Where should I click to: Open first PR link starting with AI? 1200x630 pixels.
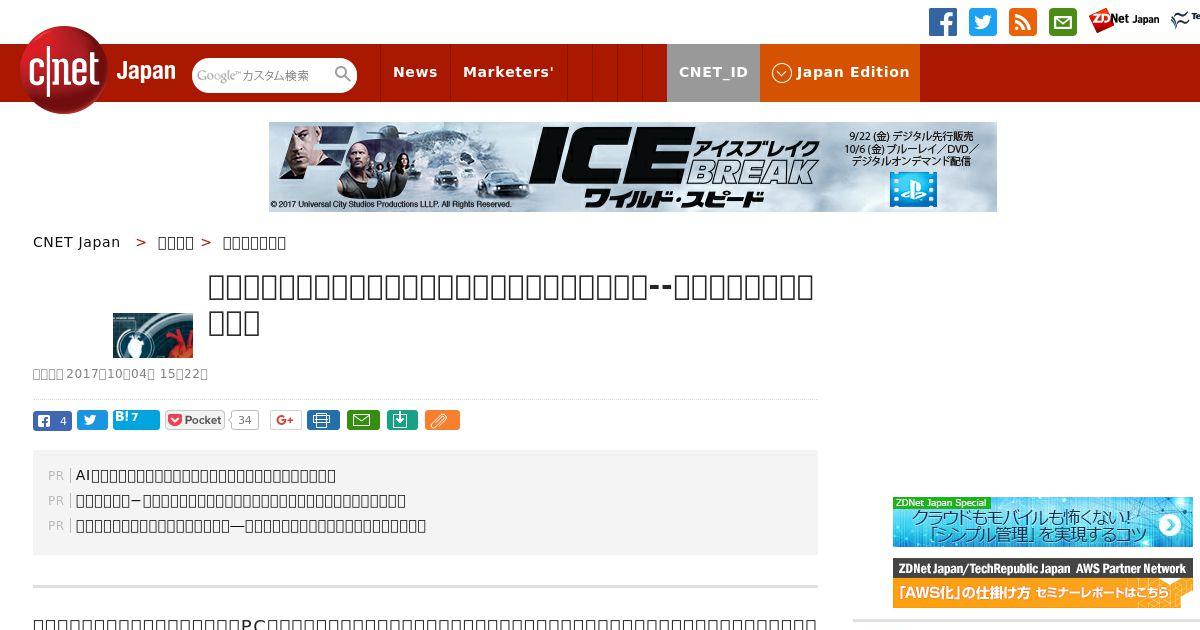click(206, 475)
